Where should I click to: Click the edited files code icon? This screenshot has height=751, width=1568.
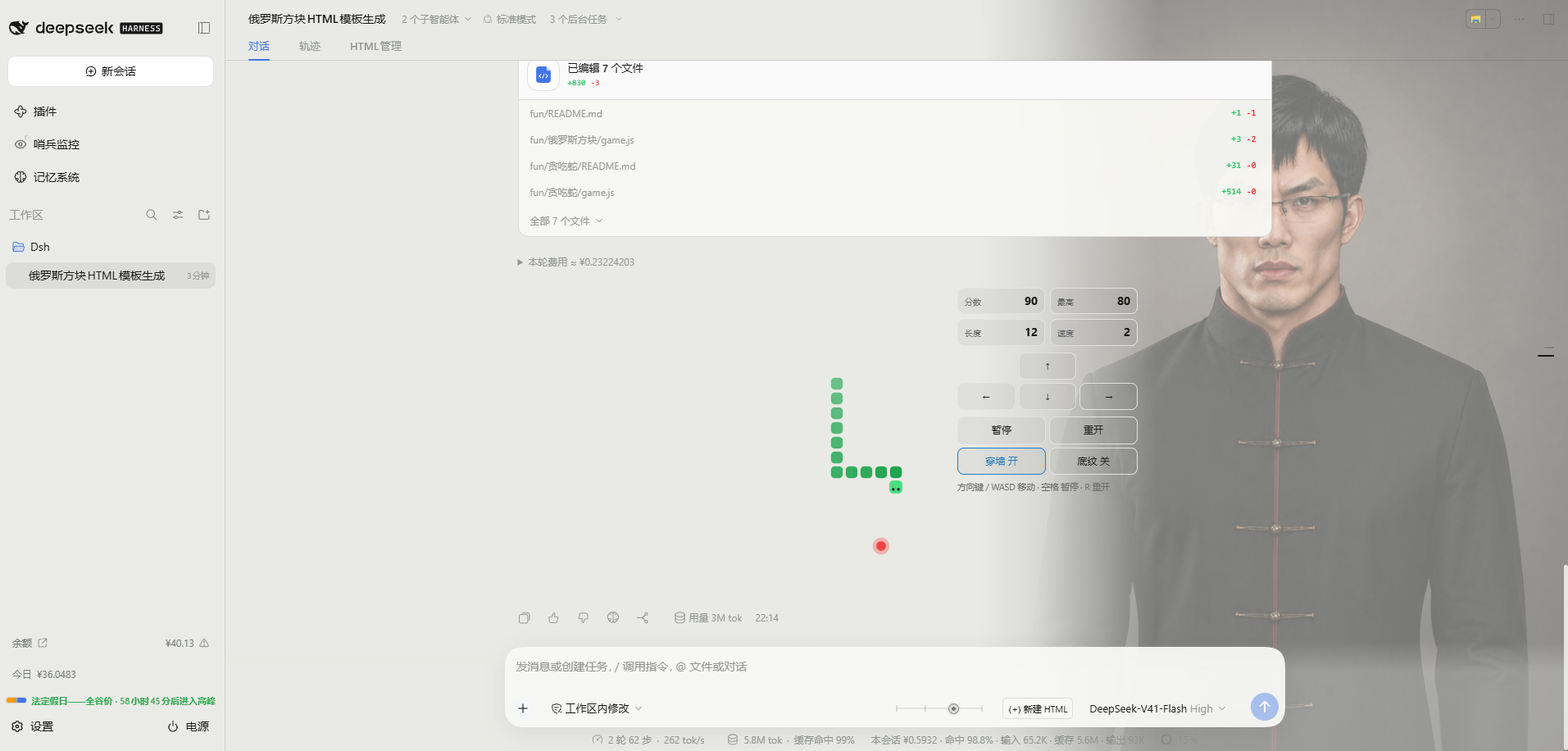[x=543, y=75]
